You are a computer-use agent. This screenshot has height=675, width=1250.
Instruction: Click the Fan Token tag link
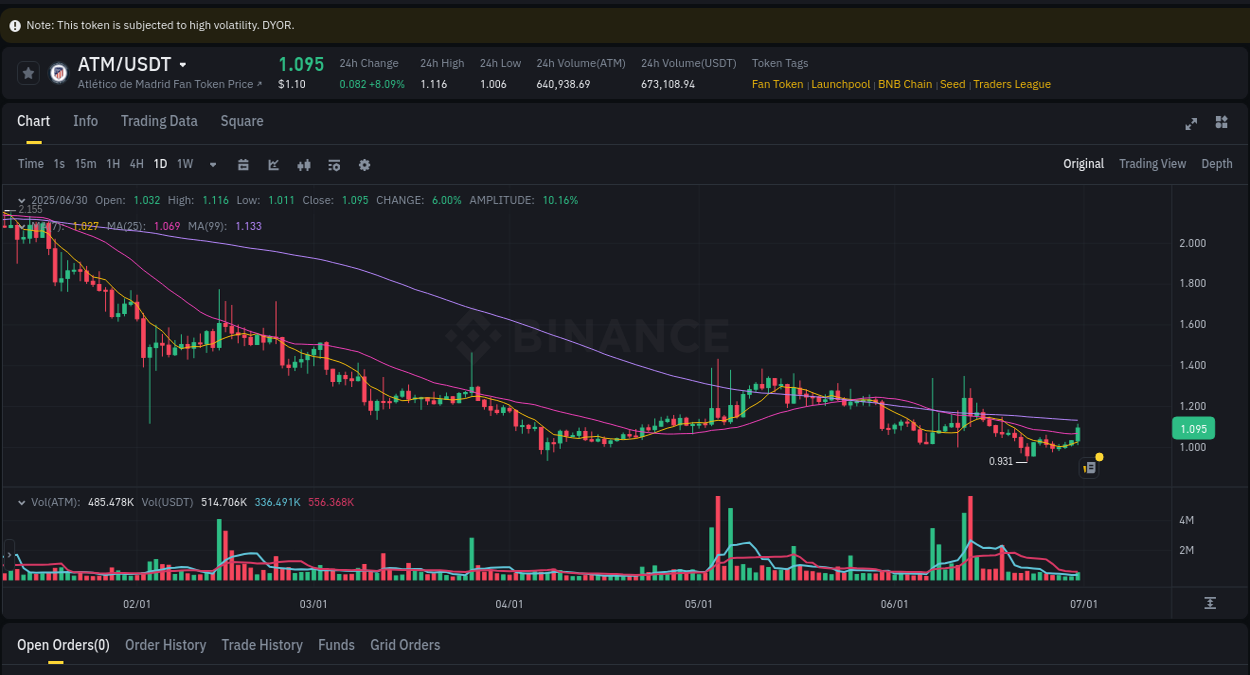(x=777, y=84)
